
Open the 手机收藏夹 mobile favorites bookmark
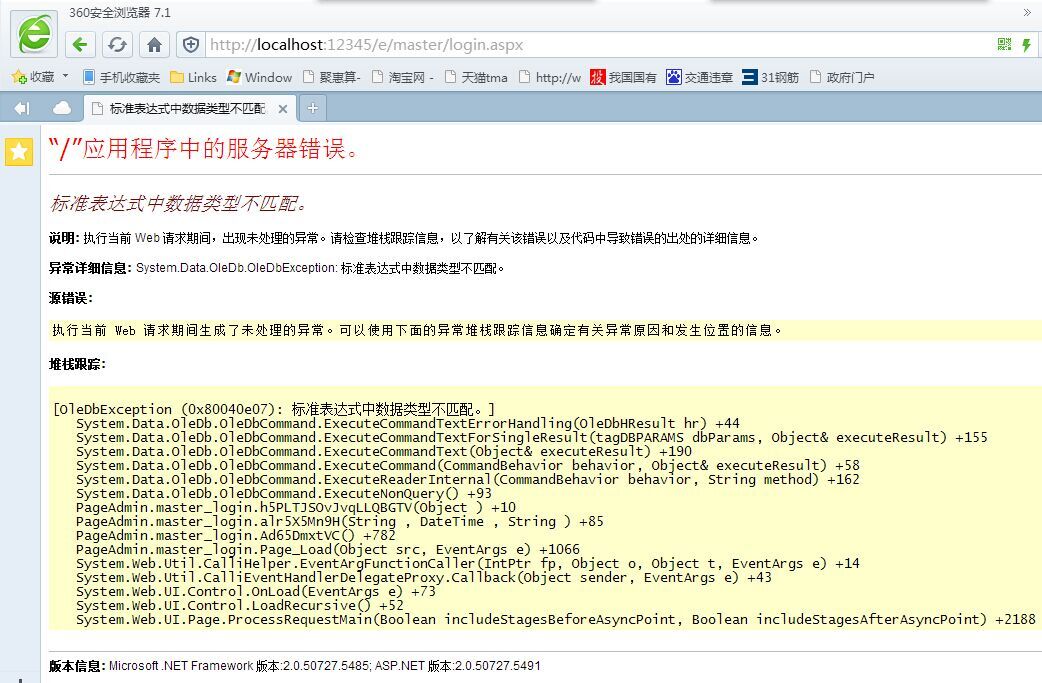coord(121,77)
